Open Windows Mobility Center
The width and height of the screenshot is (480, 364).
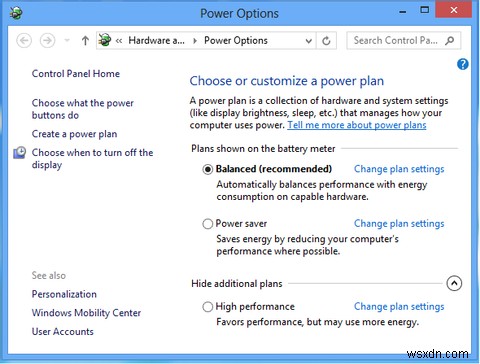(86, 313)
